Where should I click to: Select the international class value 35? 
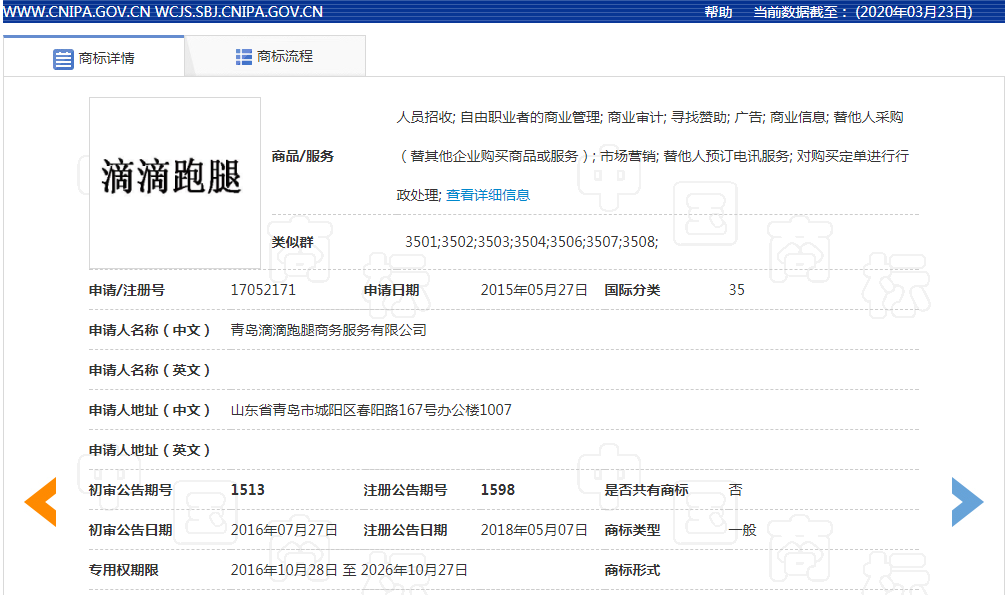[736, 289]
